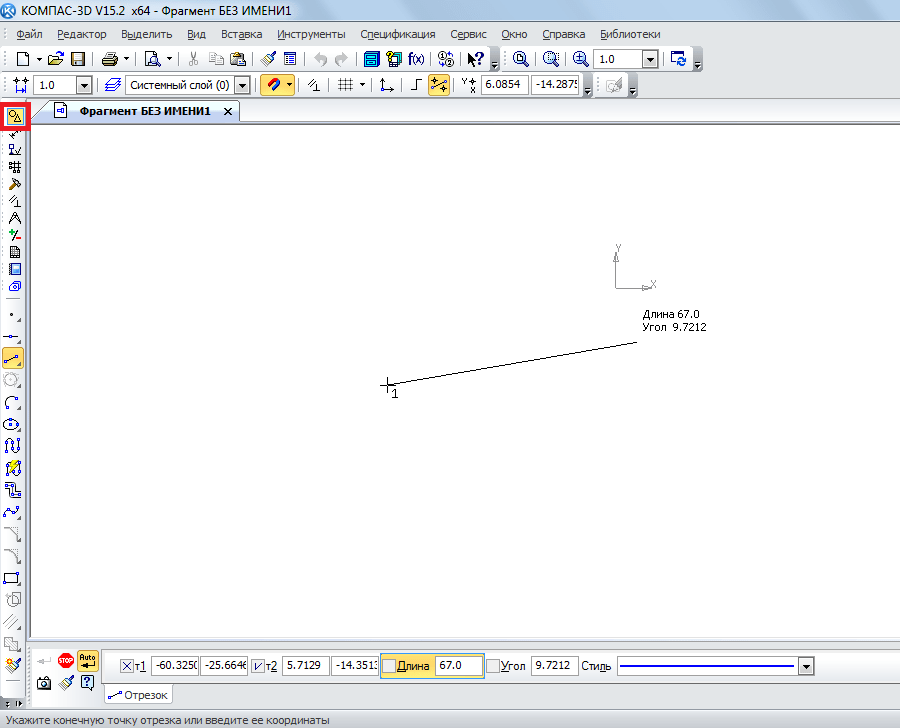This screenshot has height=728, width=900.
Task: Click the Длина value input field
Action: point(458,666)
